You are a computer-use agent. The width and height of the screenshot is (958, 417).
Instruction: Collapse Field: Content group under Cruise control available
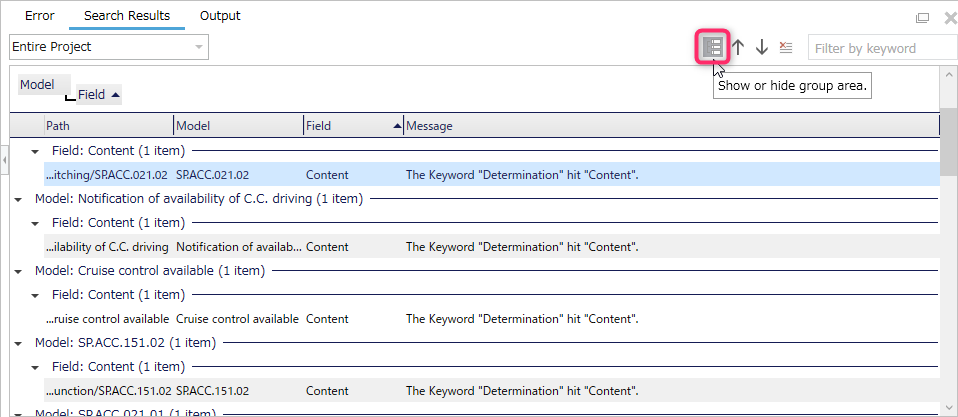(35, 295)
